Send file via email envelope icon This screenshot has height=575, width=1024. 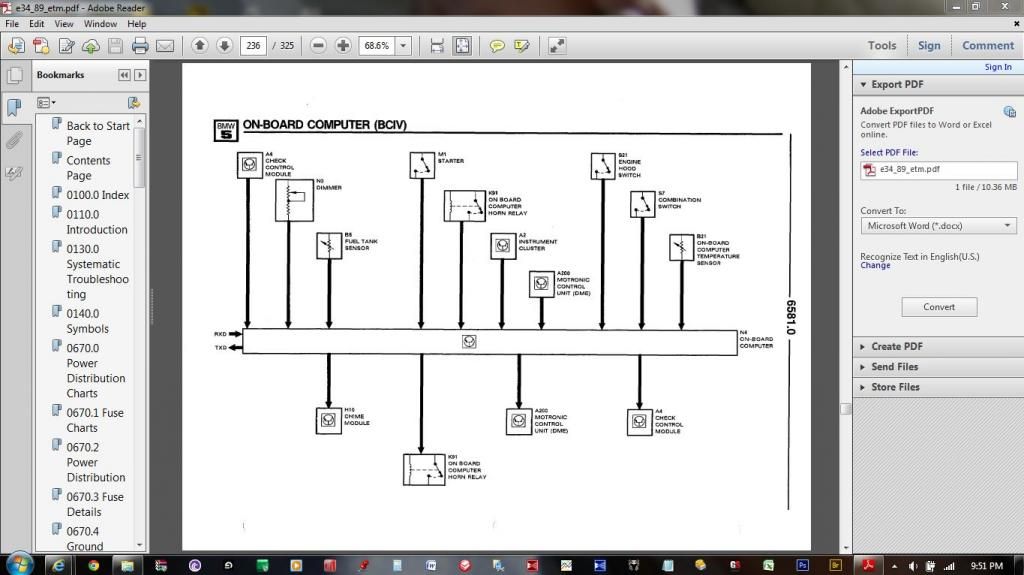click(165, 46)
